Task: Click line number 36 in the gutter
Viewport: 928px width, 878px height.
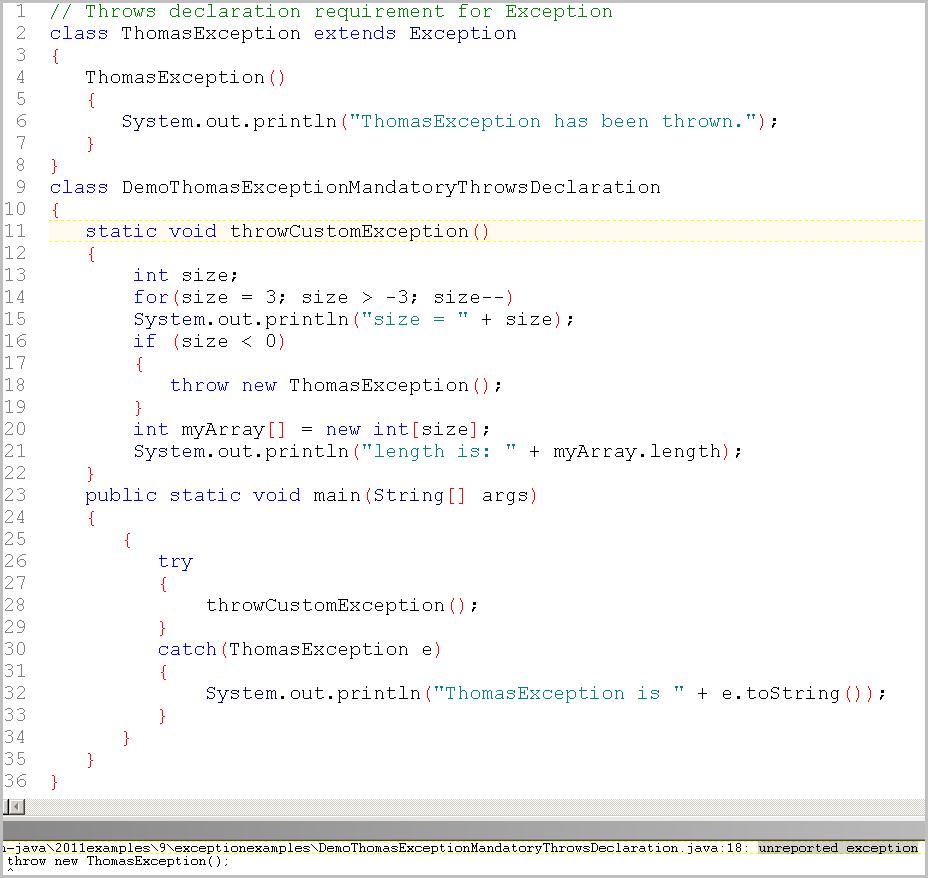Action: (x=15, y=781)
